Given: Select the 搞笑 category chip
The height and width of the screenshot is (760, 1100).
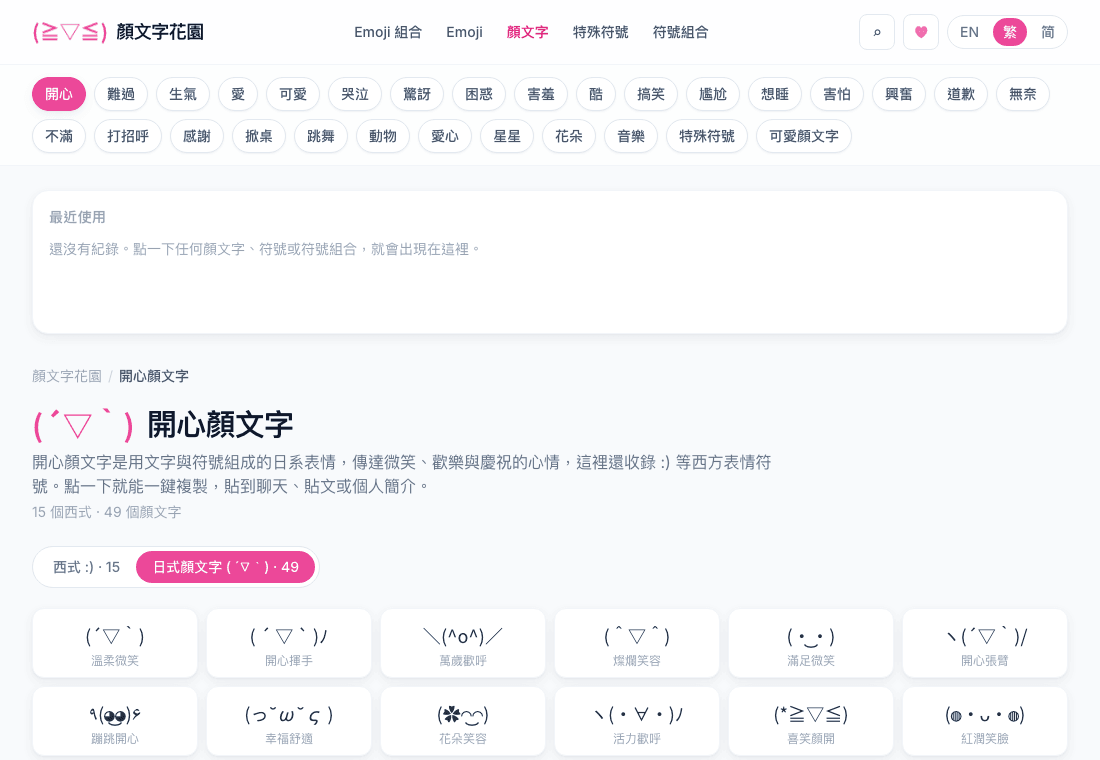Looking at the screenshot, I should [x=651, y=94].
